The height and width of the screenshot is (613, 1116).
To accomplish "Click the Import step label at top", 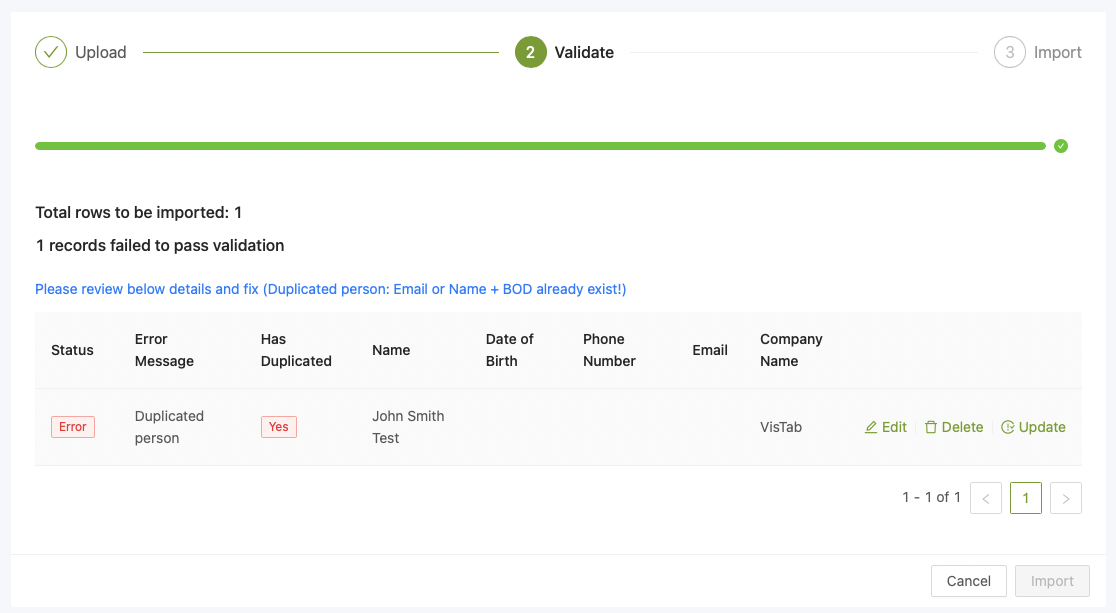I will [1058, 52].
